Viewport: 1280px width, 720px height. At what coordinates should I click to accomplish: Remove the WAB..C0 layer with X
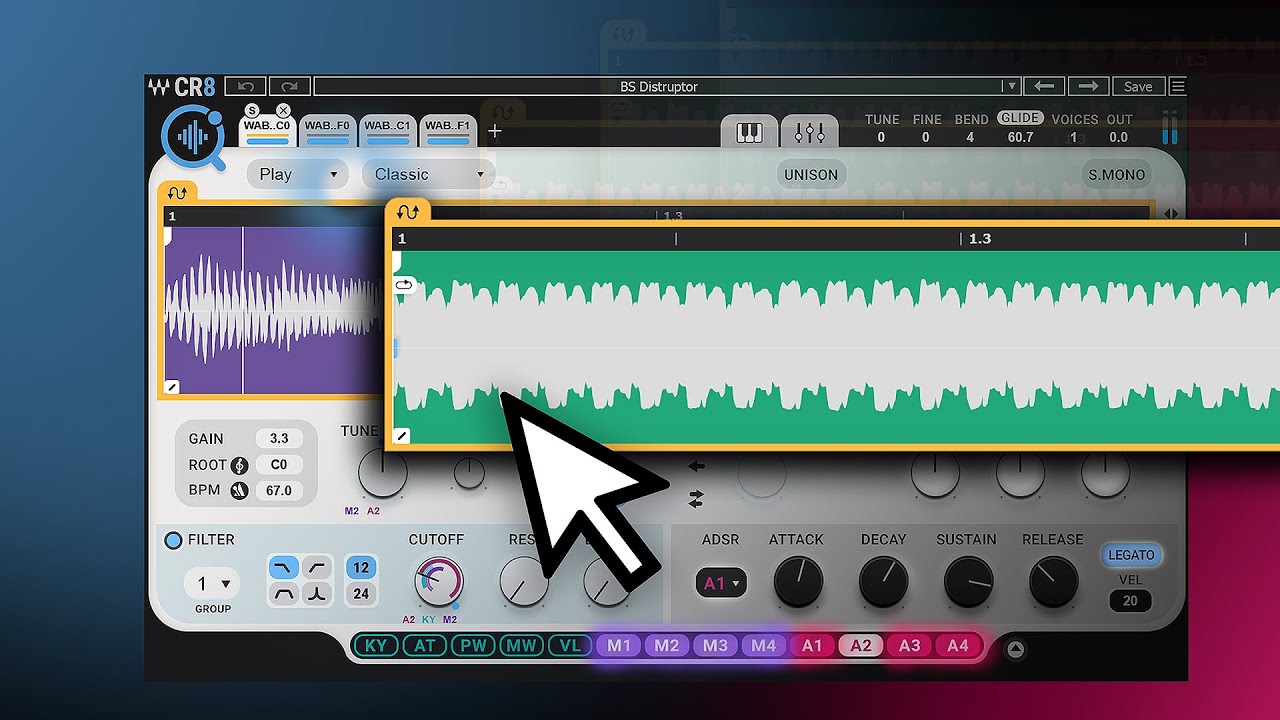tap(283, 111)
